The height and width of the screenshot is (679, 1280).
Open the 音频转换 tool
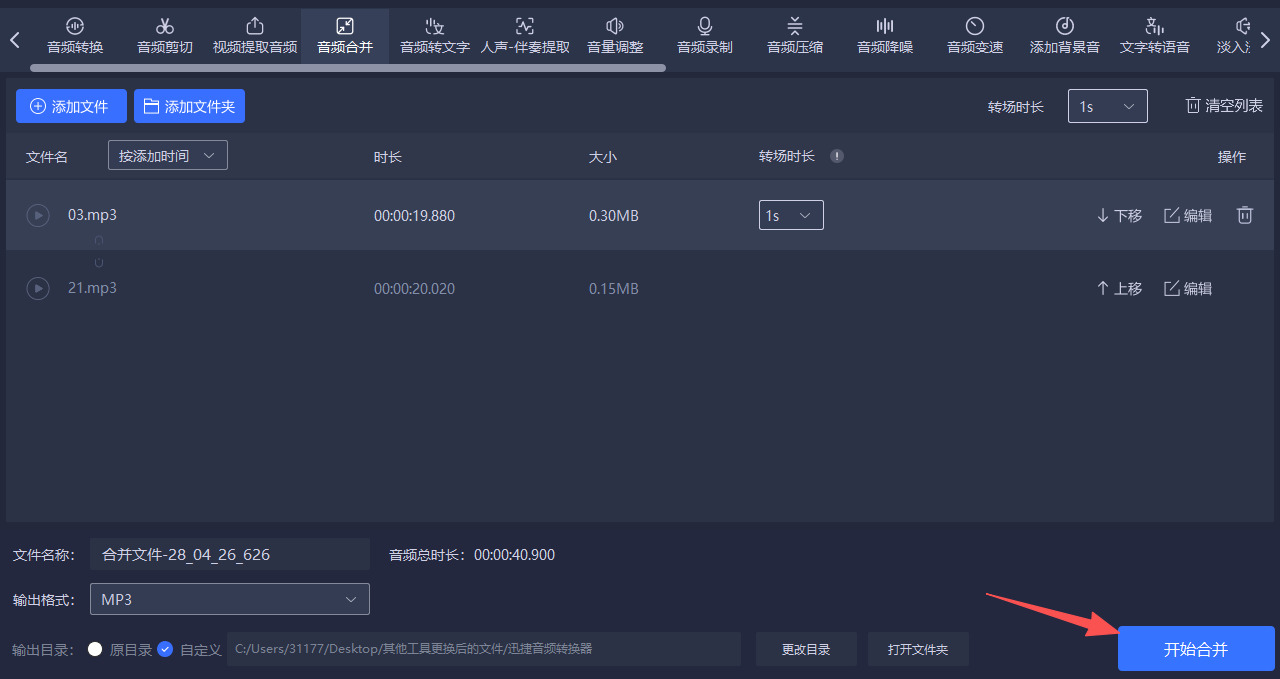tap(75, 36)
